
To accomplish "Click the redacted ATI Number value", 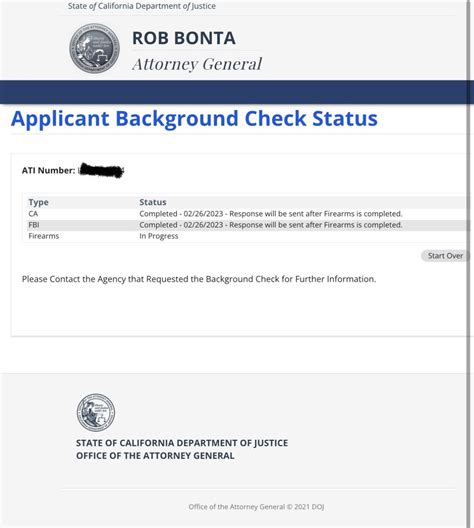I will point(101,171).
